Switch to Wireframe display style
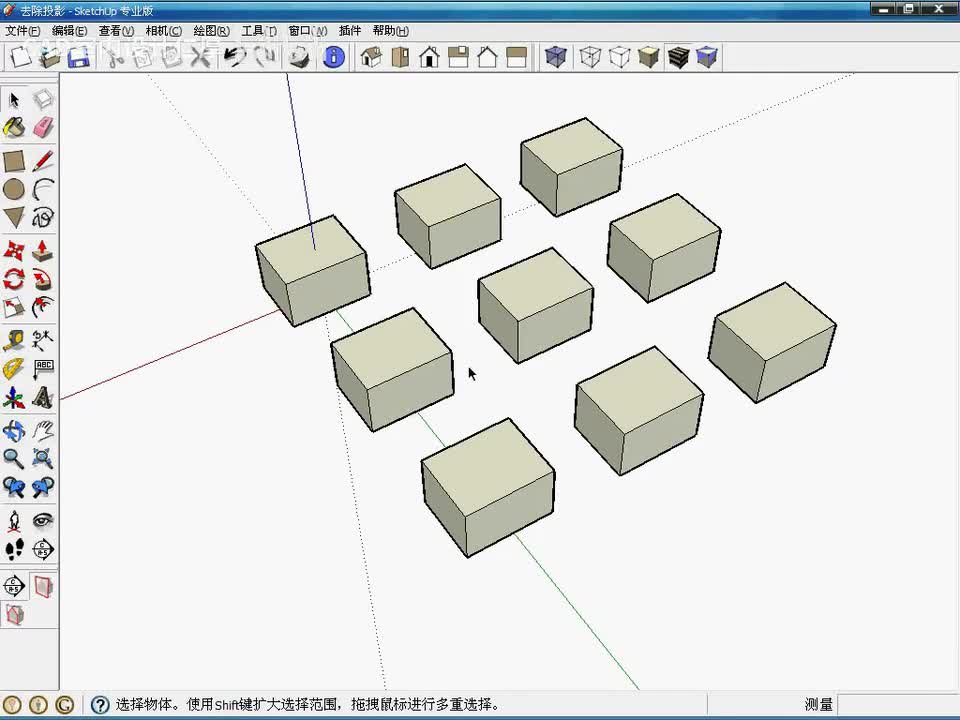 pos(590,57)
